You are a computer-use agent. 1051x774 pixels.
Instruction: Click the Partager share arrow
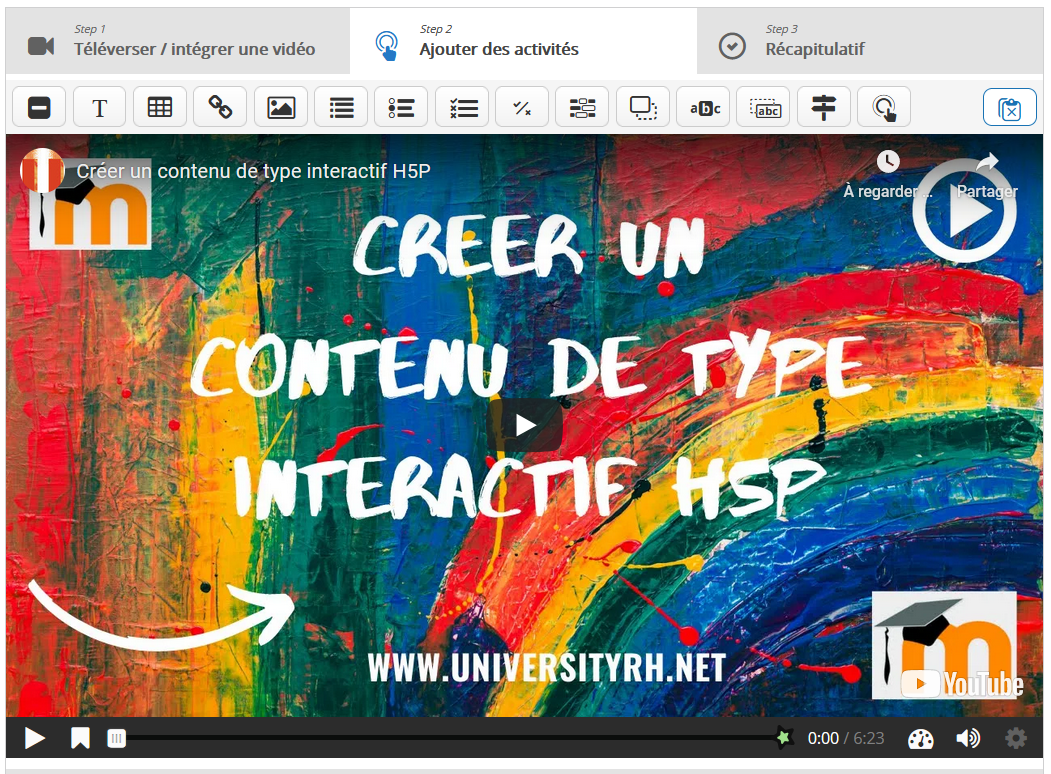tap(987, 162)
